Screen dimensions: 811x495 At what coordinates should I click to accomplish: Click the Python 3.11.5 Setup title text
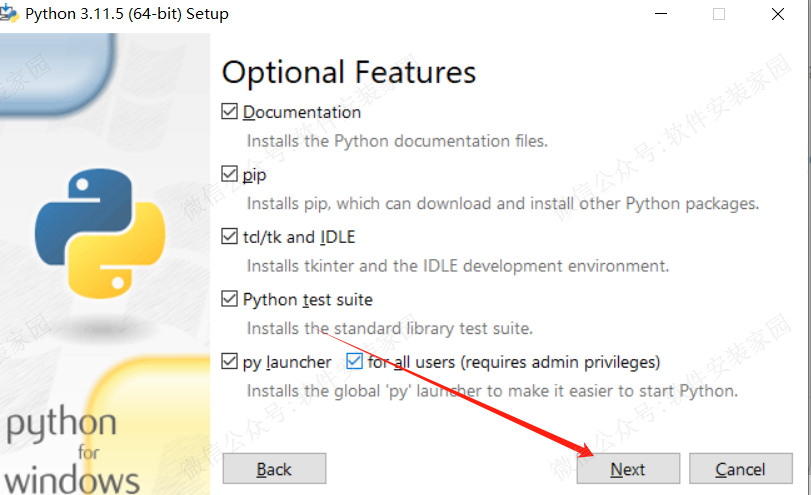pos(126,14)
